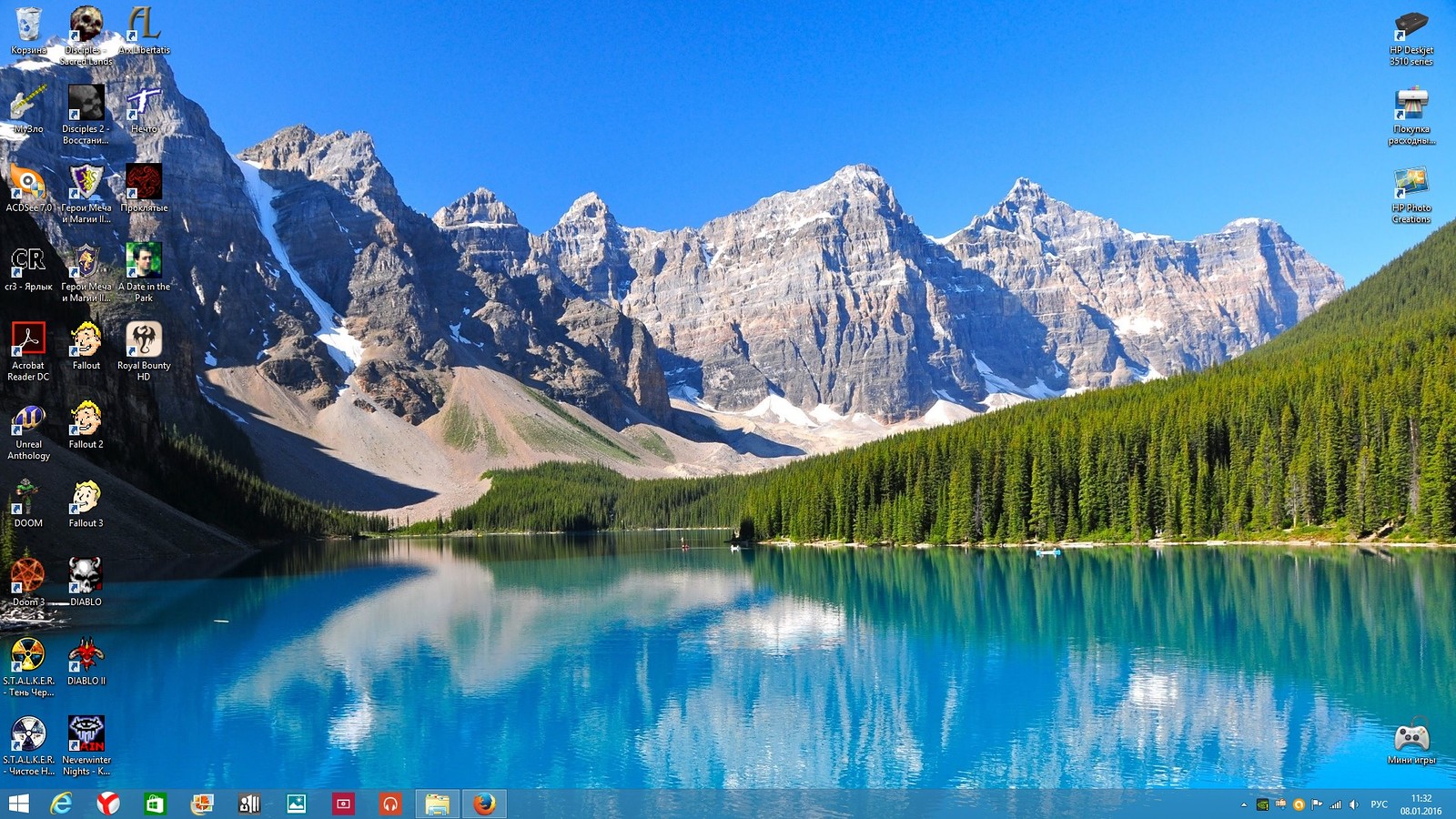The height and width of the screenshot is (819, 1456).
Task: Launch Internet Explorer from the taskbar
Action: (61, 804)
